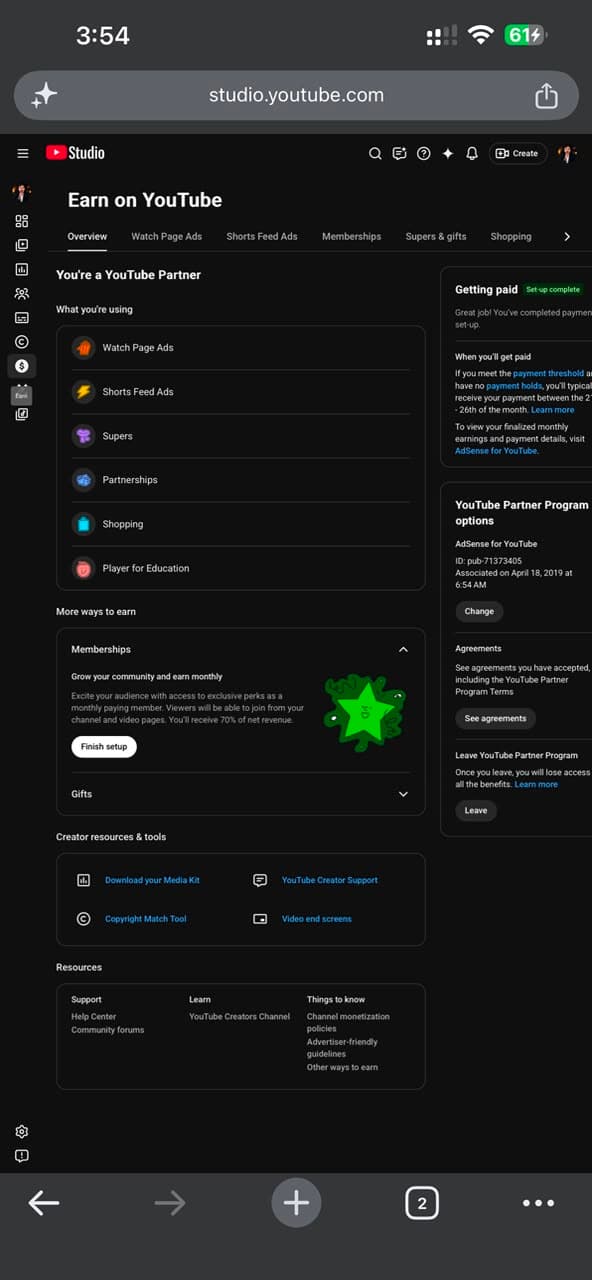This screenshot has height=1280, width=592.
Task: Switch to the Memberships tab
Action: coord(351,237)
